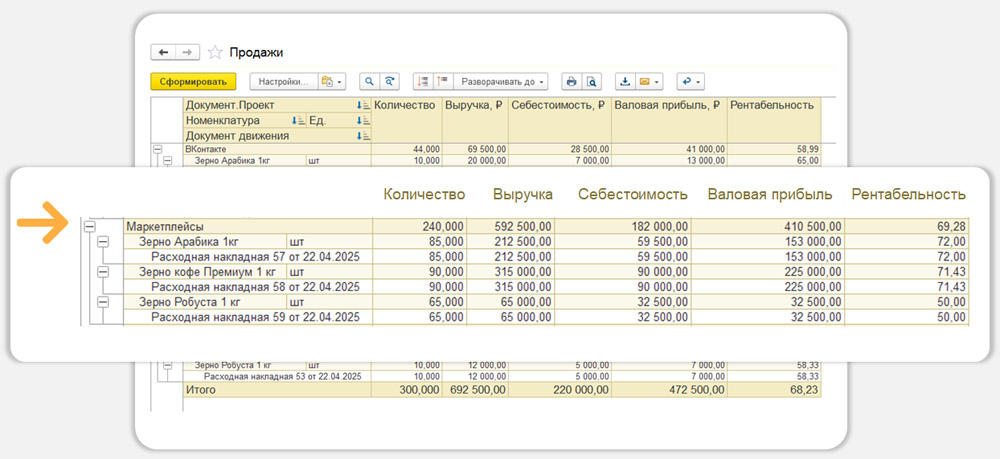The width and height of the screenshot is (1000, 459).
Task: Click the magnifier Find icon in toolbar
Action: pos(369,81)
